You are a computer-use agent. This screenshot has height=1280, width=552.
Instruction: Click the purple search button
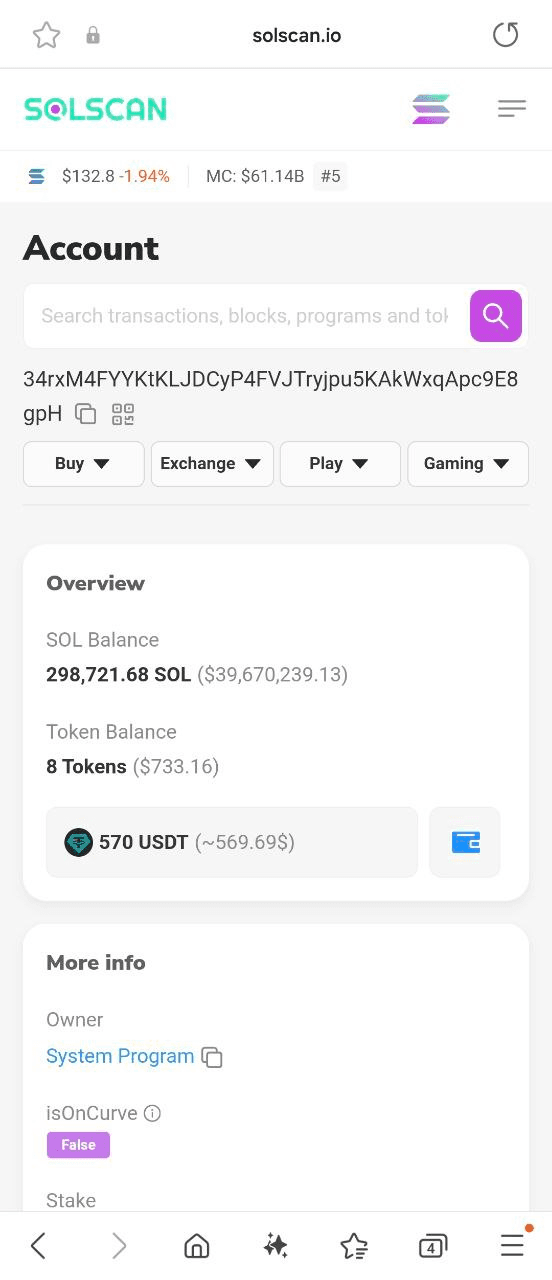(496, 316)
